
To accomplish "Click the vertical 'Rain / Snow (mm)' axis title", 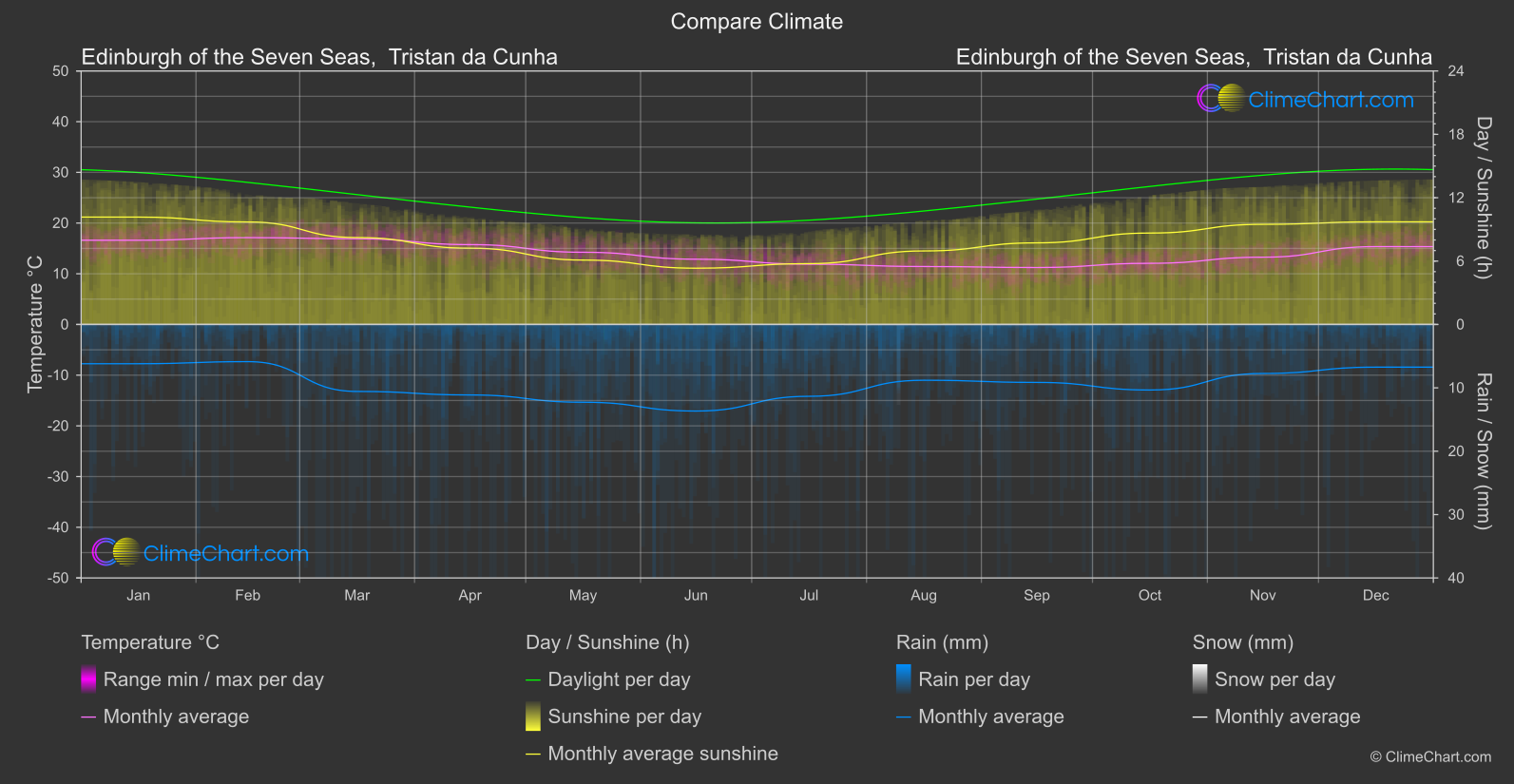I will click(1483, 451).
